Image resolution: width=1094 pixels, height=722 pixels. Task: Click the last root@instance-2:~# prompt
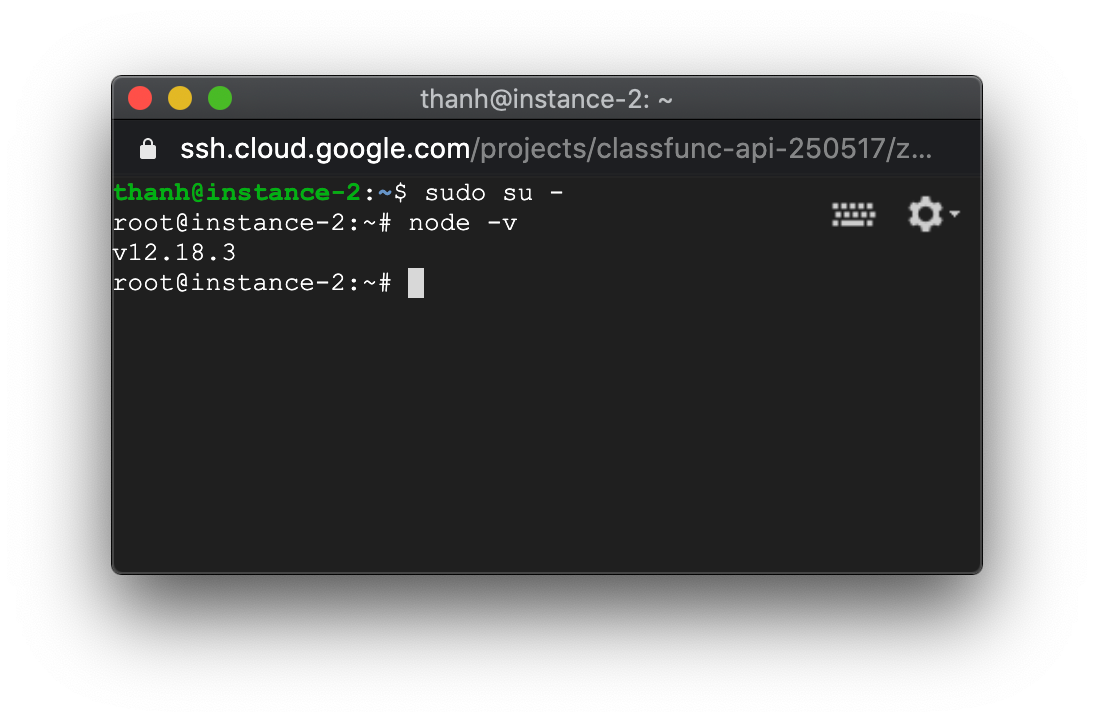[250, 283]
